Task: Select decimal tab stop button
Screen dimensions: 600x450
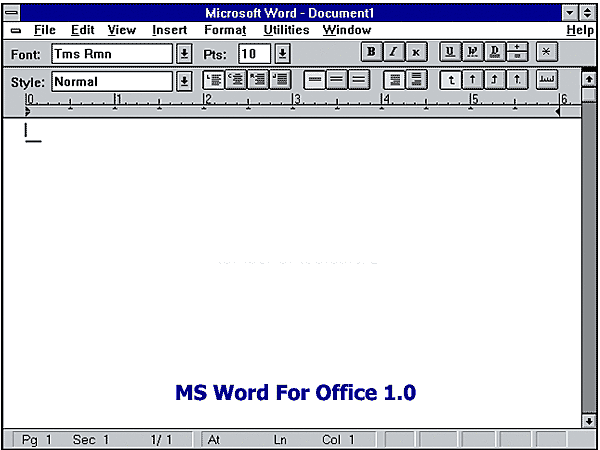Action: pos(517,80)
